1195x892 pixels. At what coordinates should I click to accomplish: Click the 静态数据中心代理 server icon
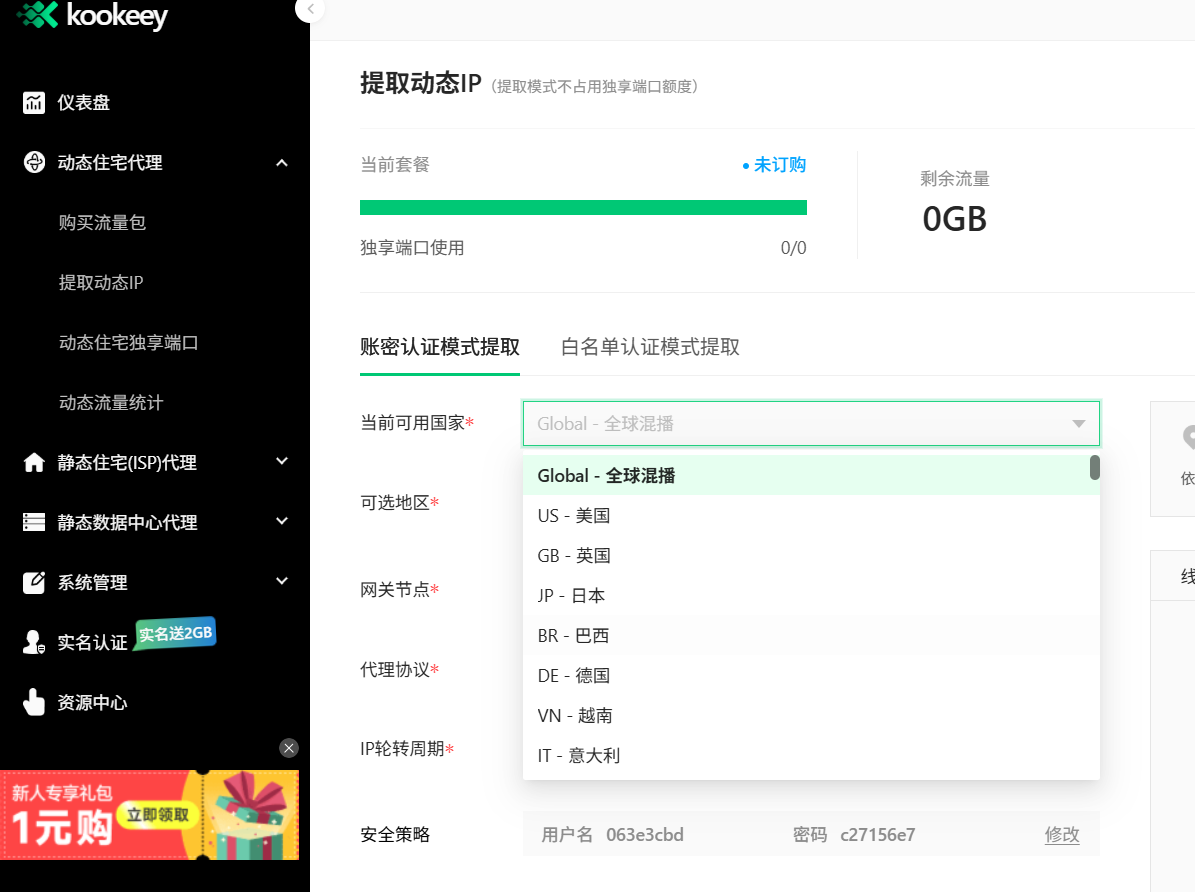34,522
